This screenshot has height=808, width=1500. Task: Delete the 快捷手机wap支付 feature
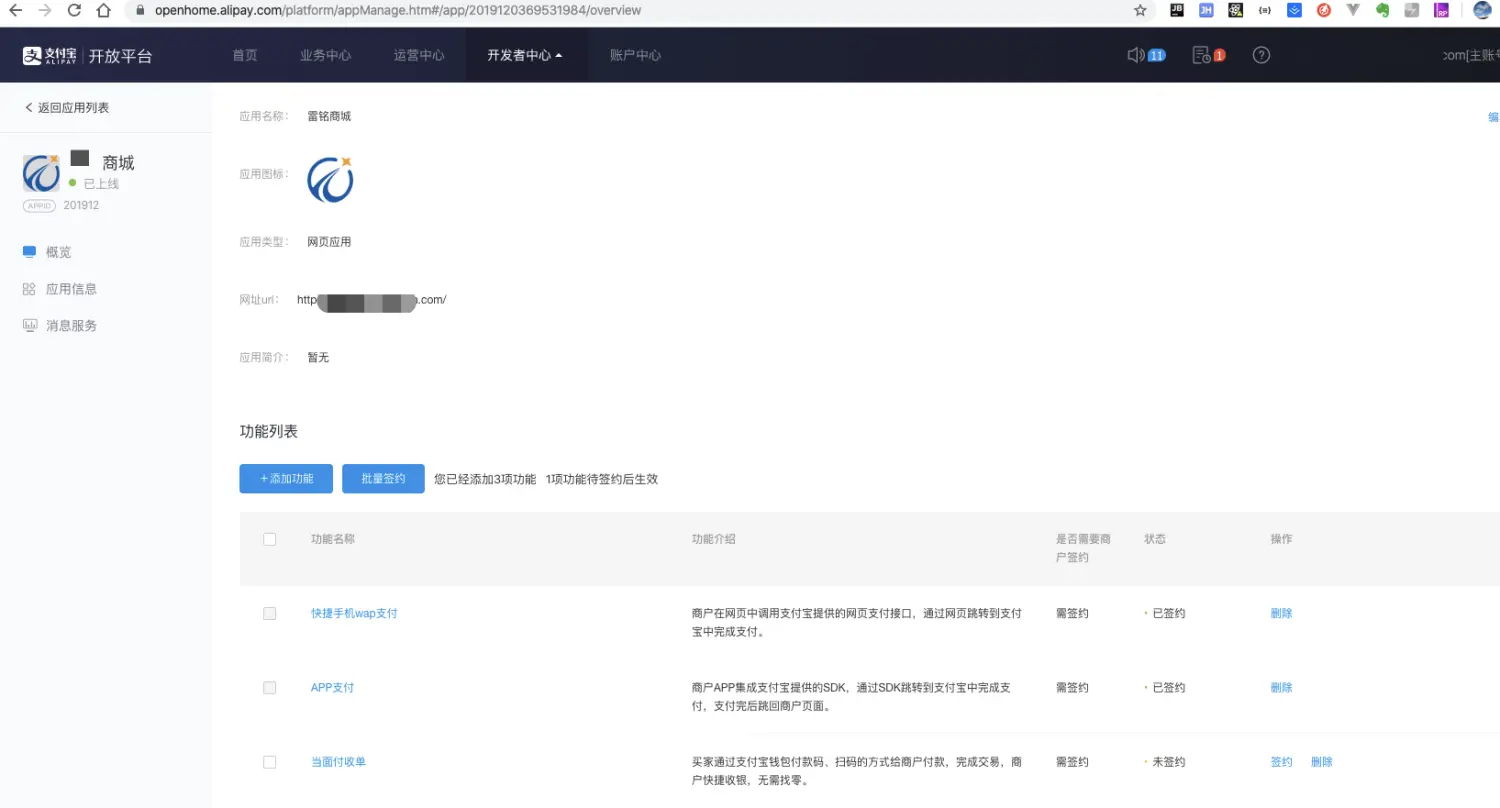tap(1281, 613)
